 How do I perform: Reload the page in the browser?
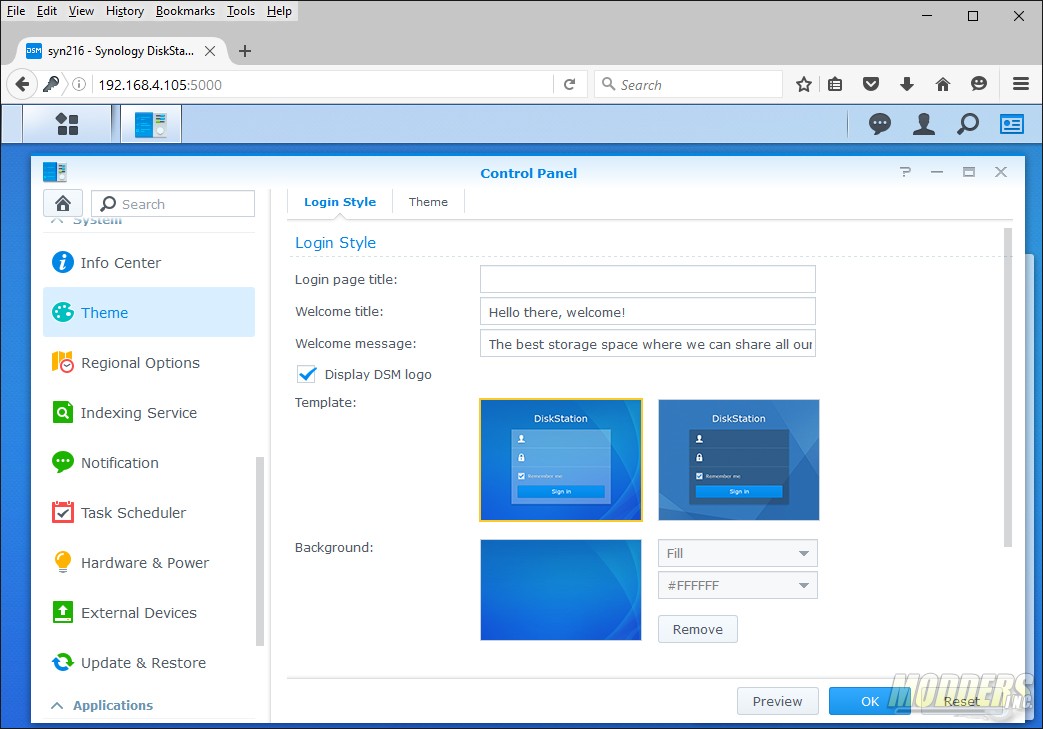click(x=569, y=84)
